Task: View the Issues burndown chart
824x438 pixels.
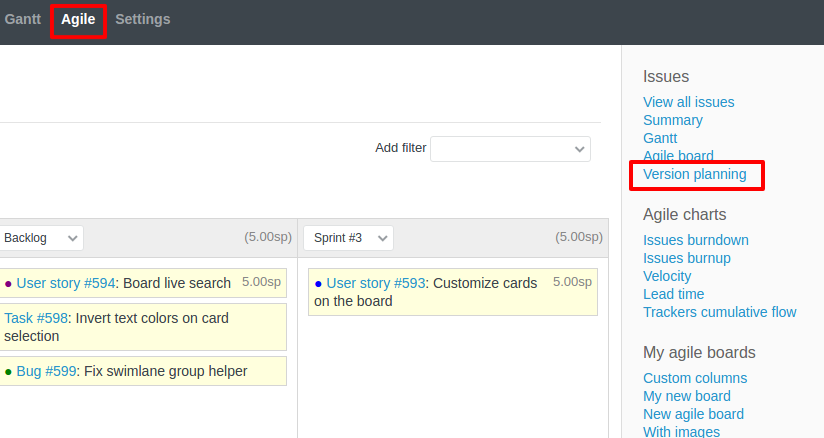Action: pos(695,240)
